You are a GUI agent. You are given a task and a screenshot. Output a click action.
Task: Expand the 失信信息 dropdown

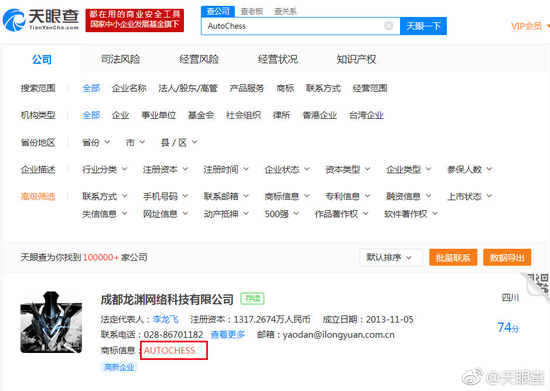105,214
